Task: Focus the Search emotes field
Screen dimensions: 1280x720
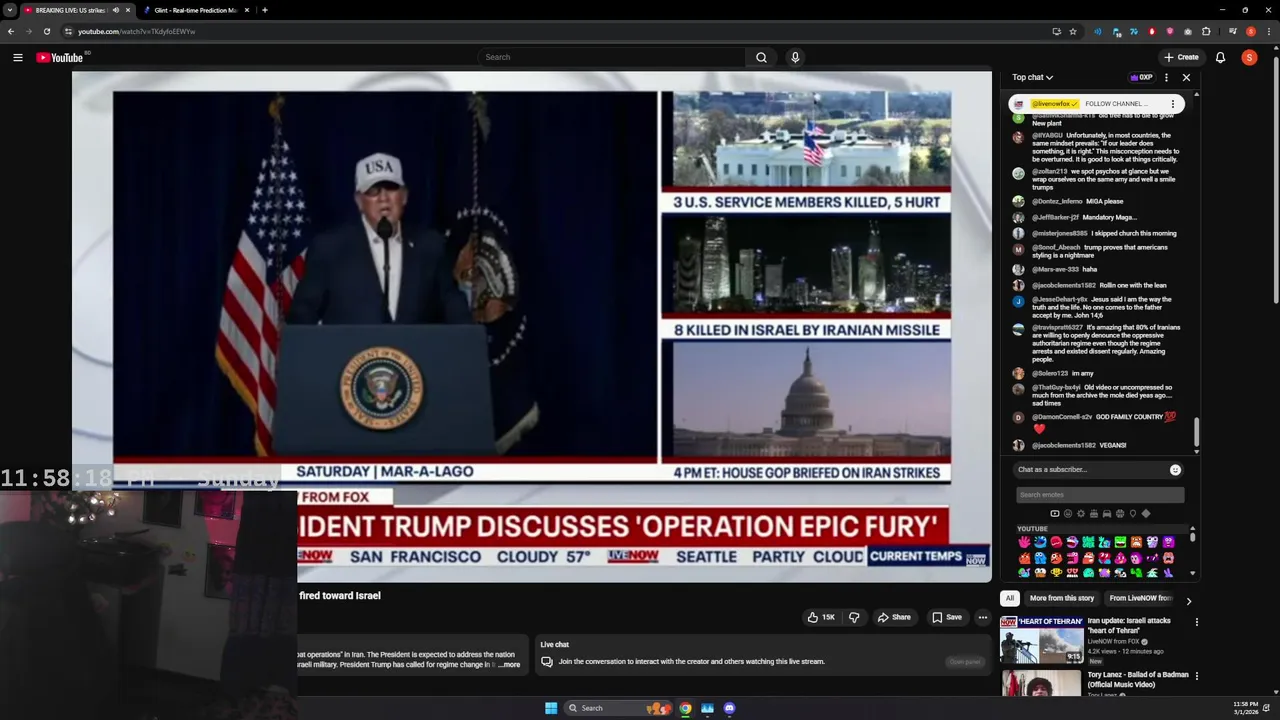Action: 1100,495
